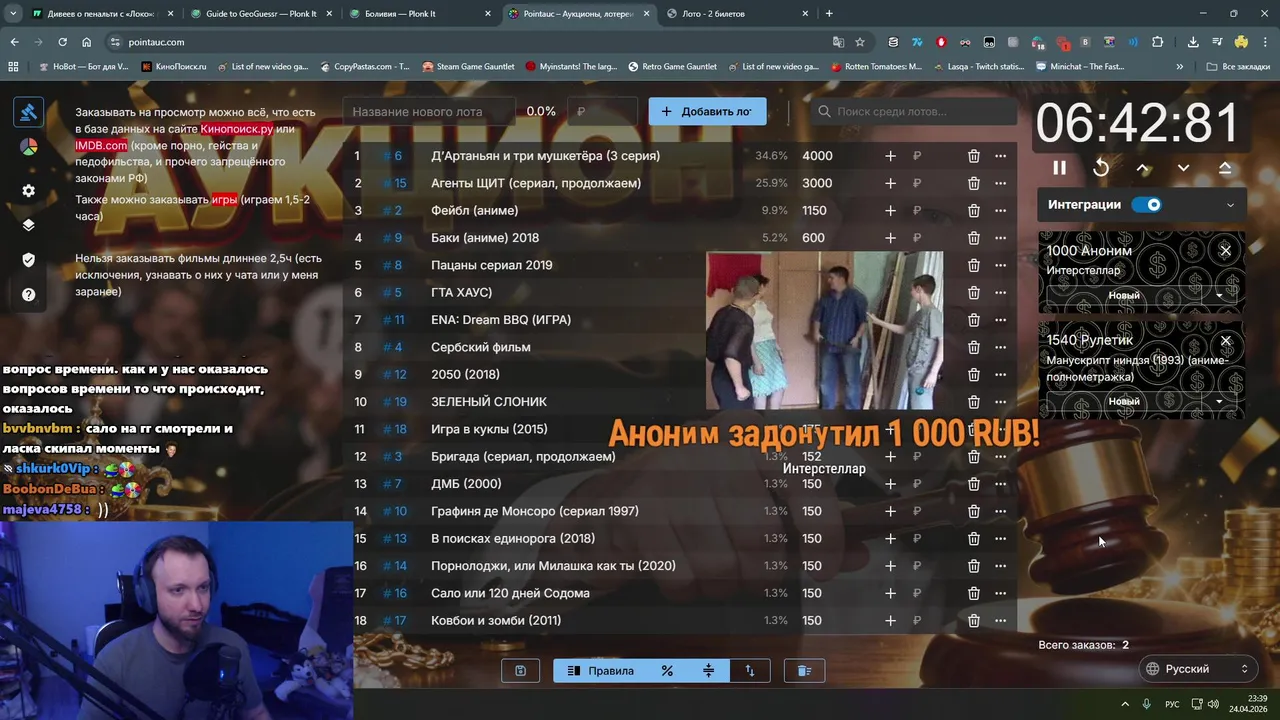Click the 4000 amount of Д'Артаньян lot
Viewport: 1280px width, 720px height.
tap(817, 156)
